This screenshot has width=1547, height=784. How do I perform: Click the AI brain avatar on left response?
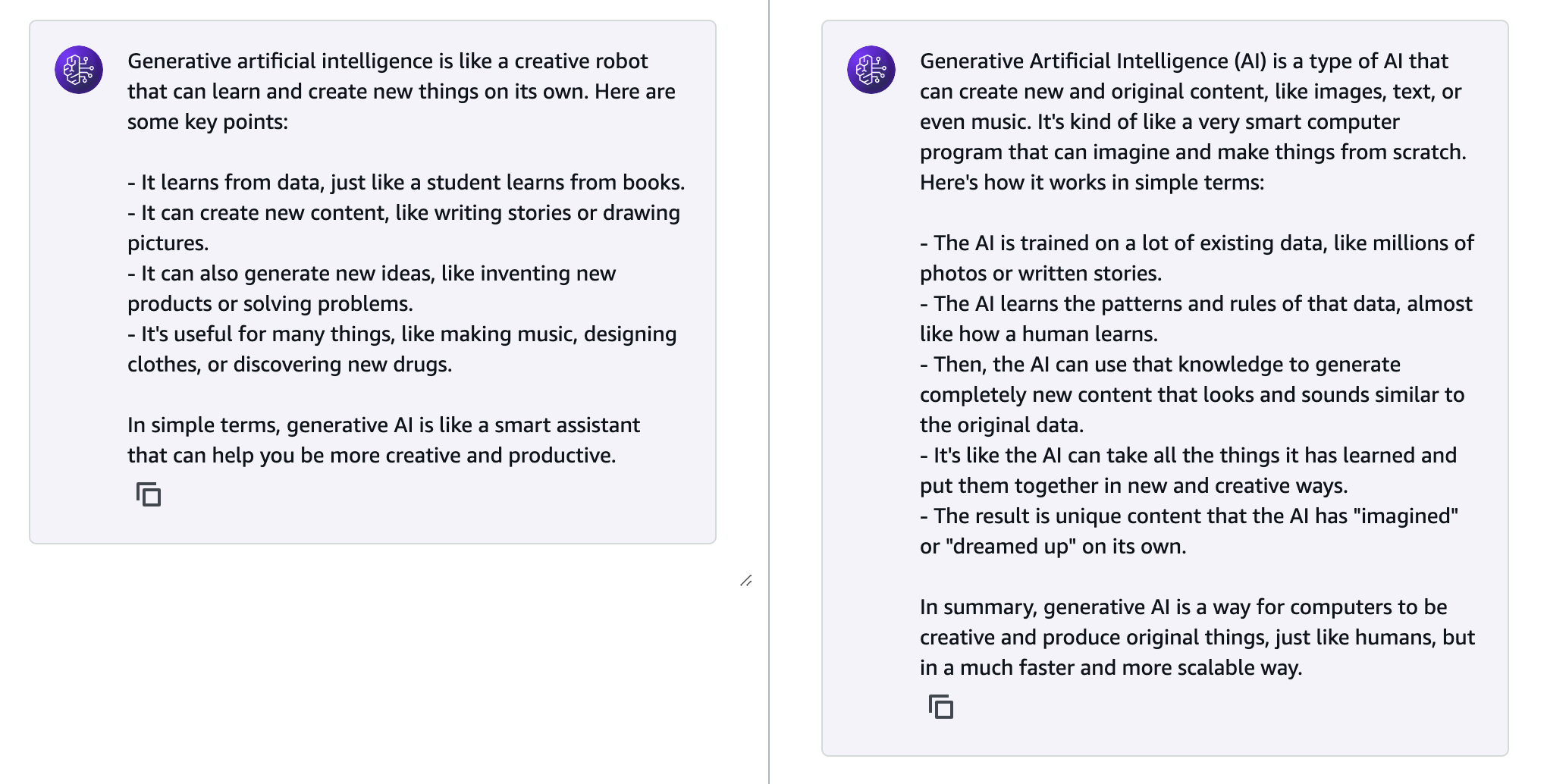[x=79, y=70]
